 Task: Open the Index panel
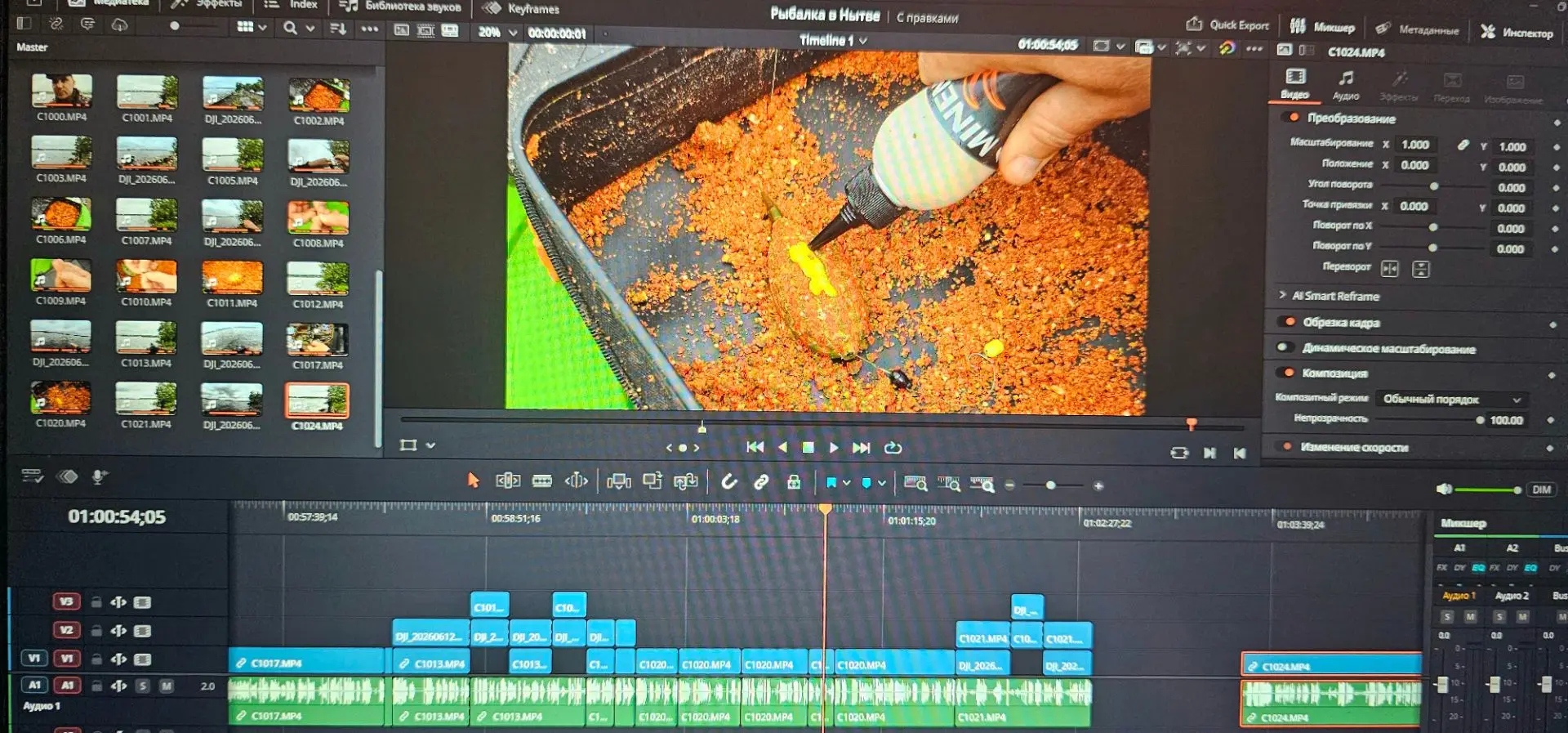[x=291, y=5]
